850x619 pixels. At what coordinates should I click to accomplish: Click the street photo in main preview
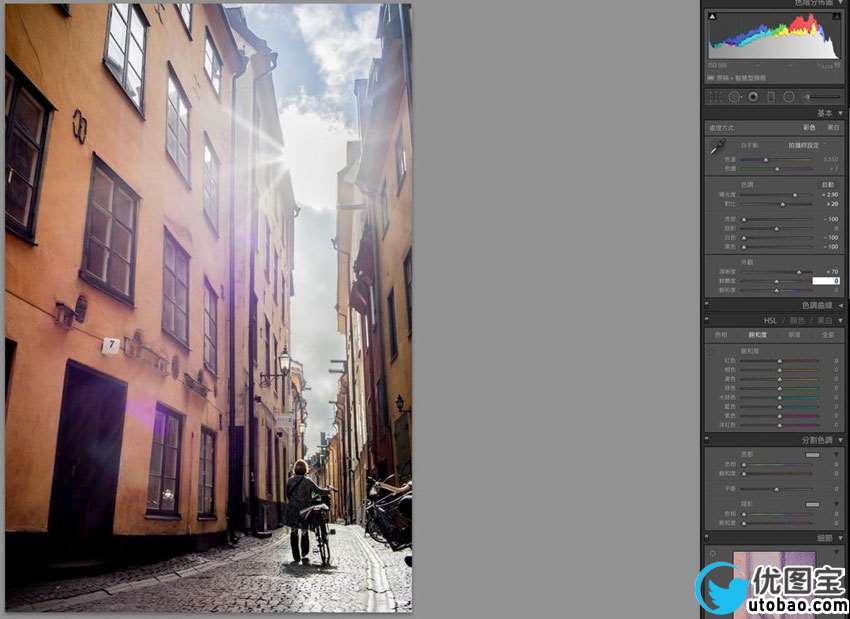coord(209,307)
